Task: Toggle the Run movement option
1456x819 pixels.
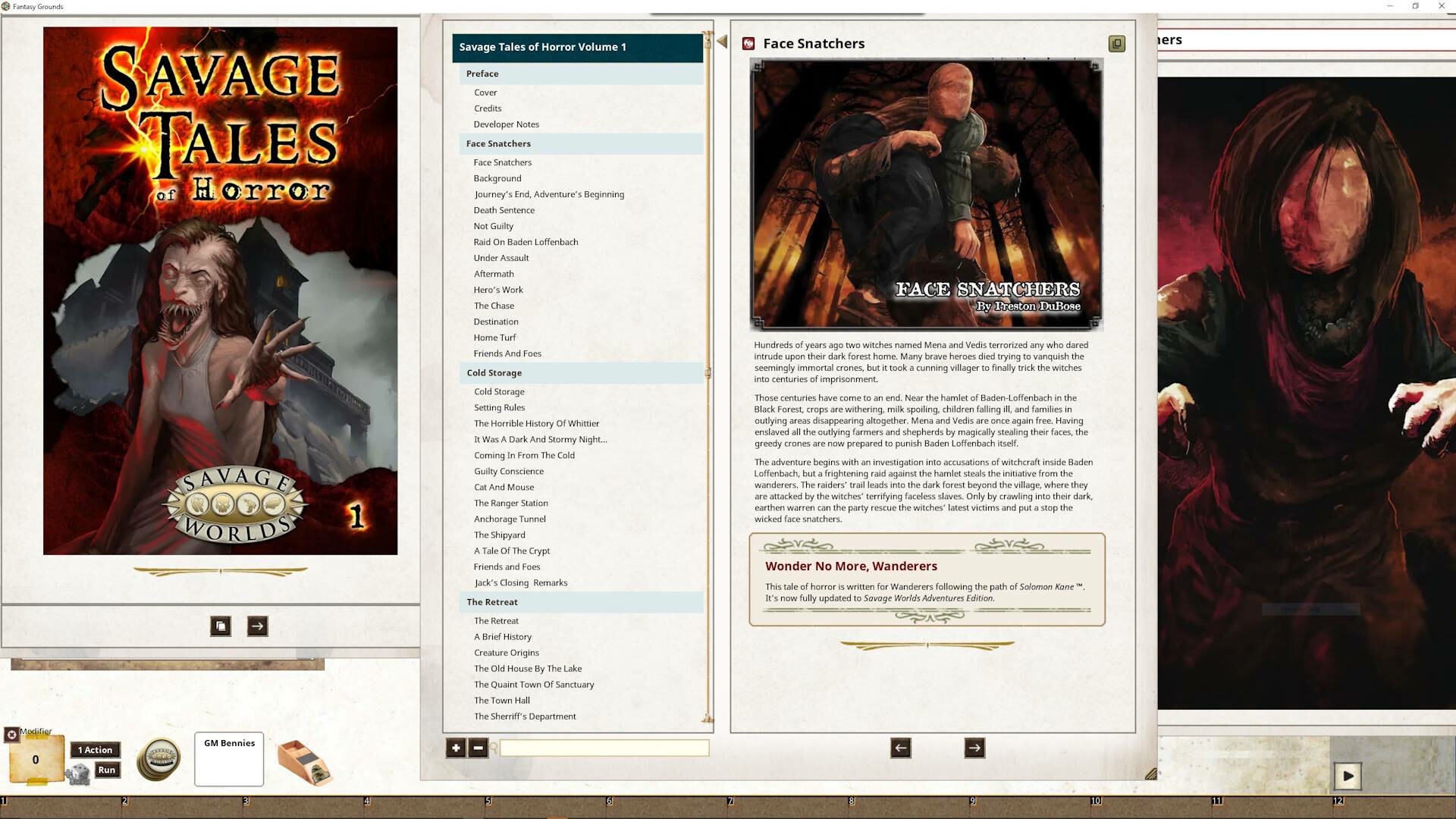Action: coord(105,770)
